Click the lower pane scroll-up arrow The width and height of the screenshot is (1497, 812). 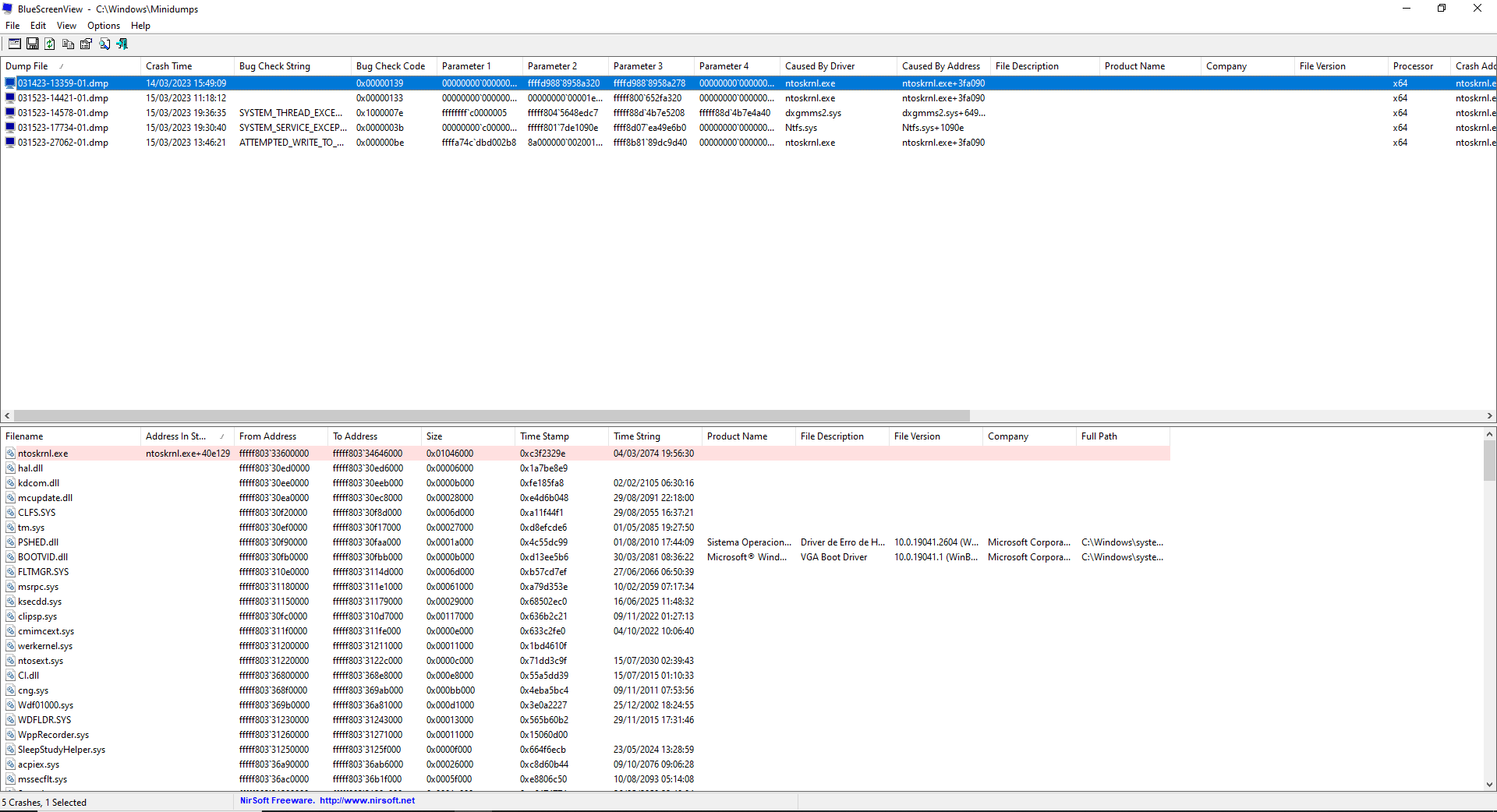click(1489, 434)
